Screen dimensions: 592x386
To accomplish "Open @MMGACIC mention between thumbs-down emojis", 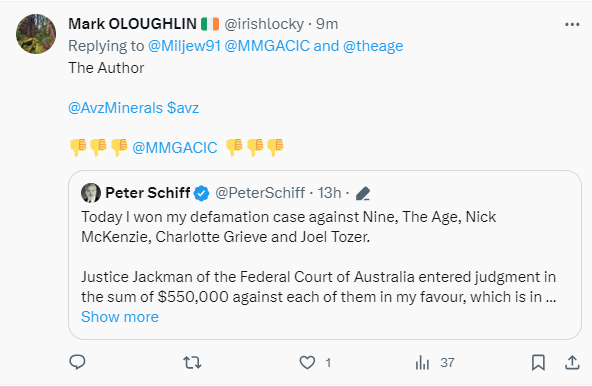I will (175, 148).
